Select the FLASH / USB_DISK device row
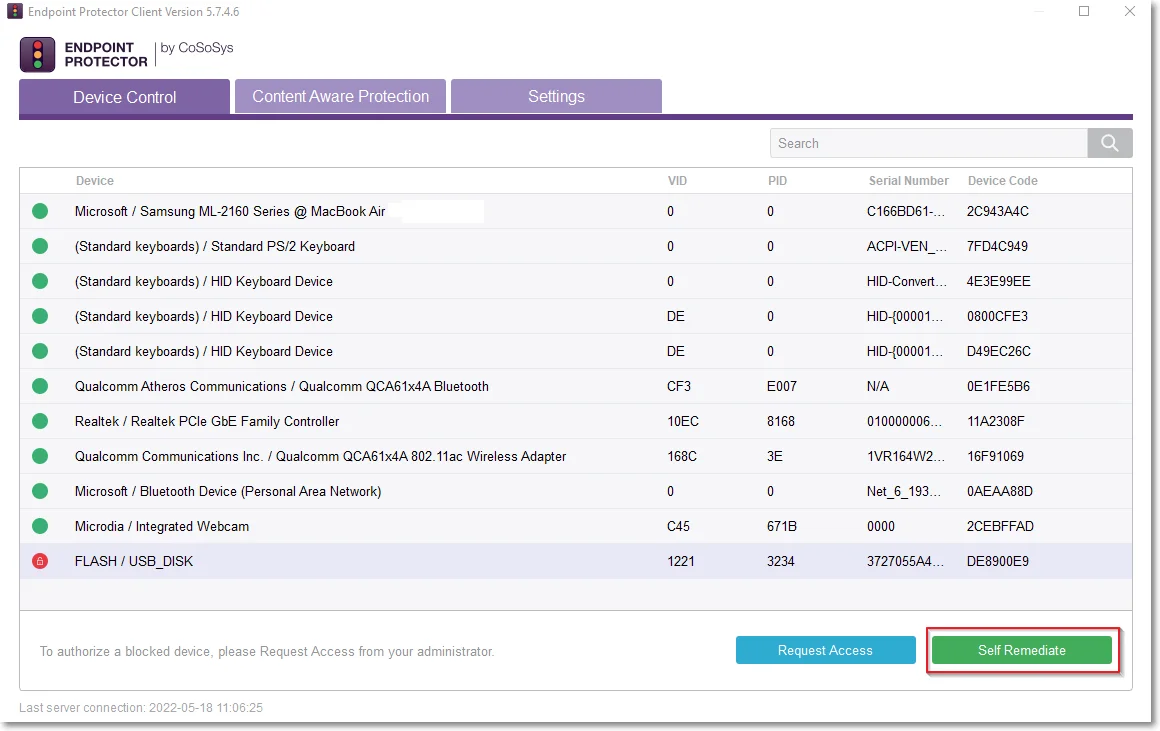Viewport: 1160px width, 731px height. click(x=576, y=561)
